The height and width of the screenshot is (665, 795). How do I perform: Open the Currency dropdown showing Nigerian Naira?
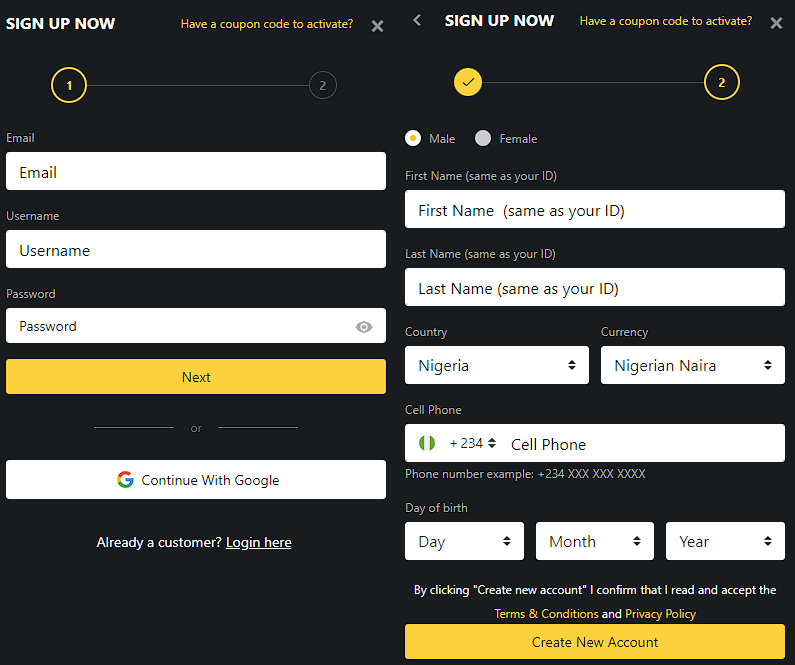(692, 366)
